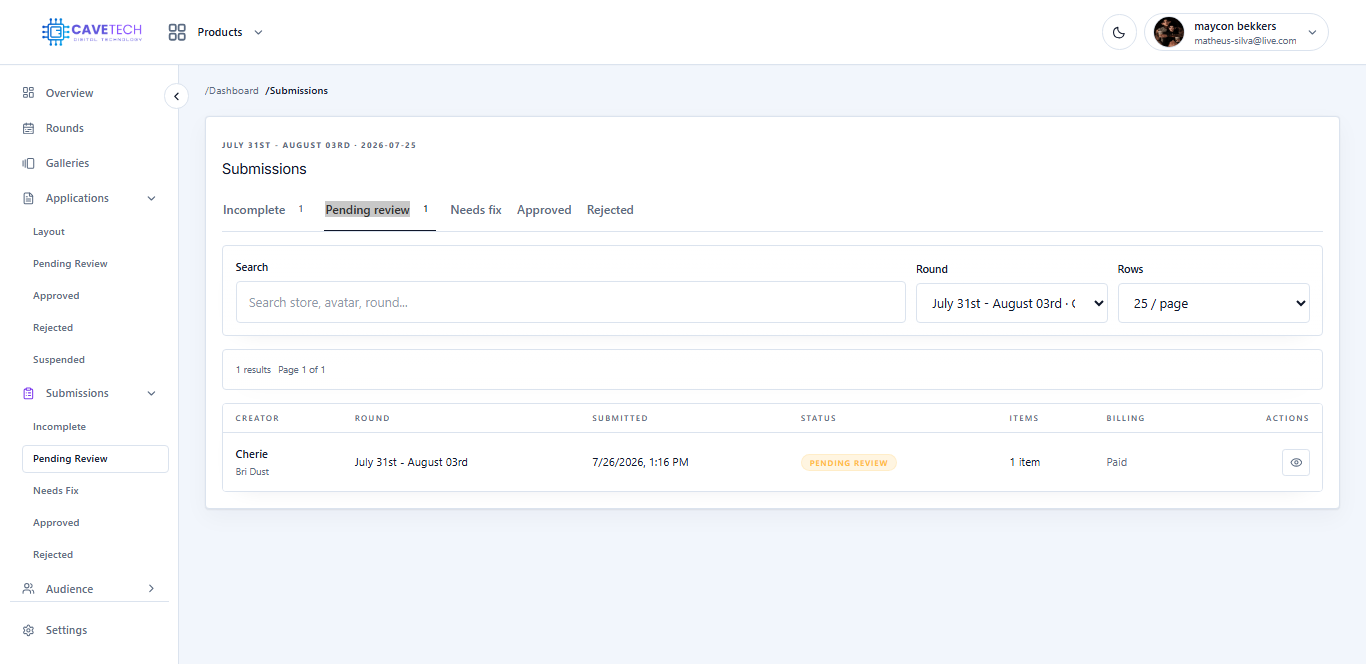
Task: Click the Rounds calendar icon
Action: pos(28,128)
